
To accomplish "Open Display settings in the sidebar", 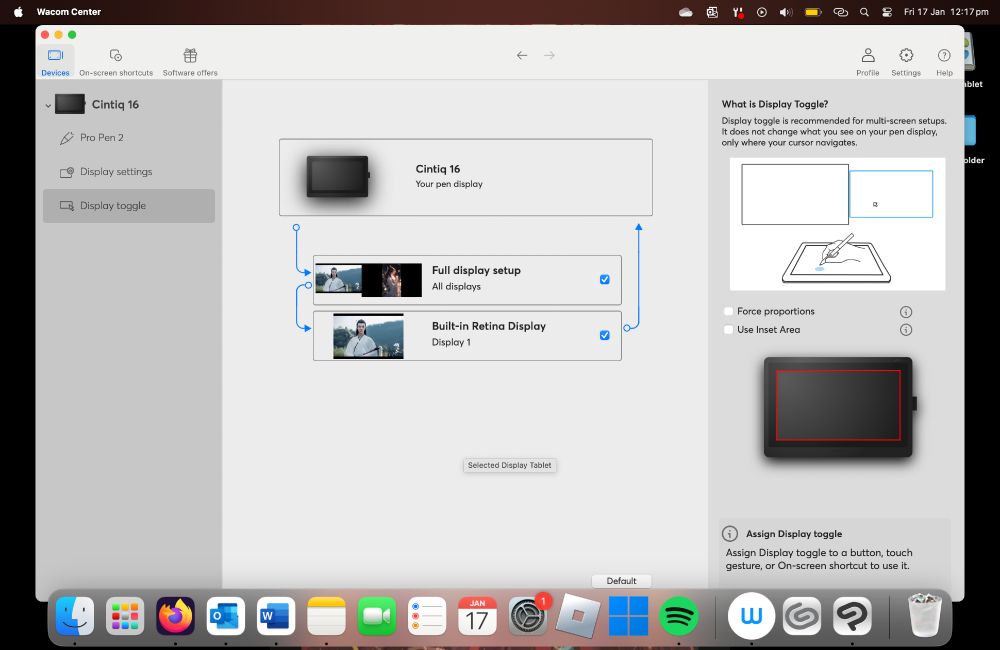I will pos(116,172).
